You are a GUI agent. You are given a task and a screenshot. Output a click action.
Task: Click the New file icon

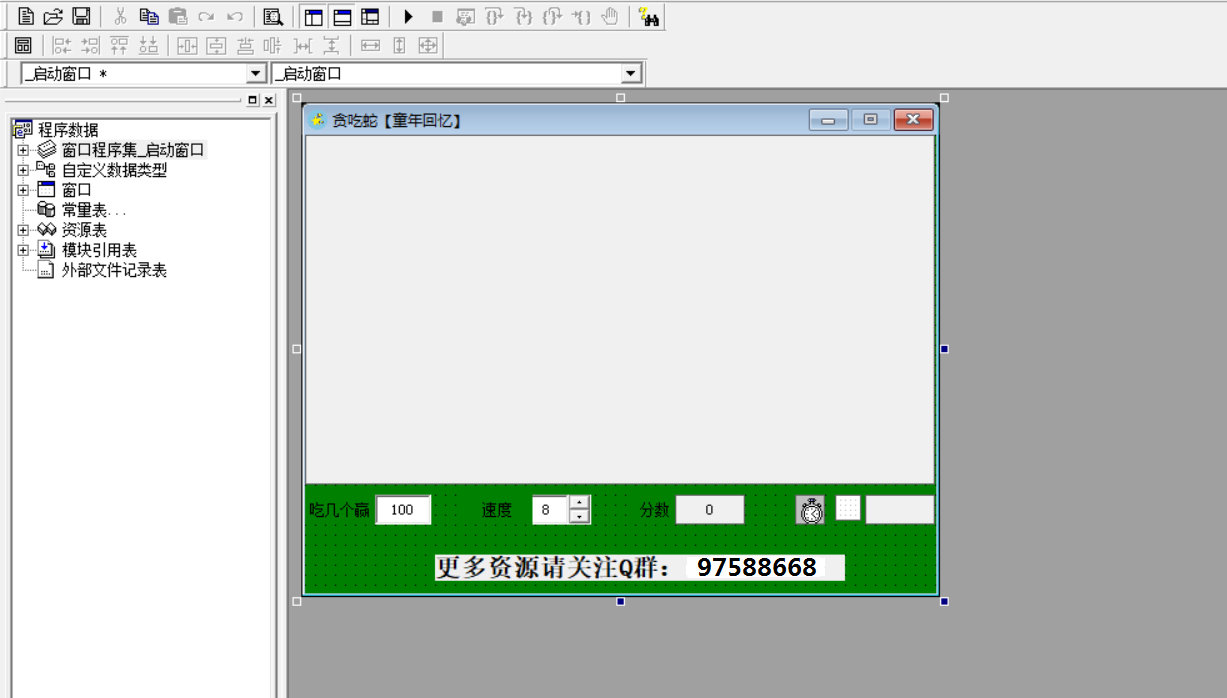click(26, 16)
